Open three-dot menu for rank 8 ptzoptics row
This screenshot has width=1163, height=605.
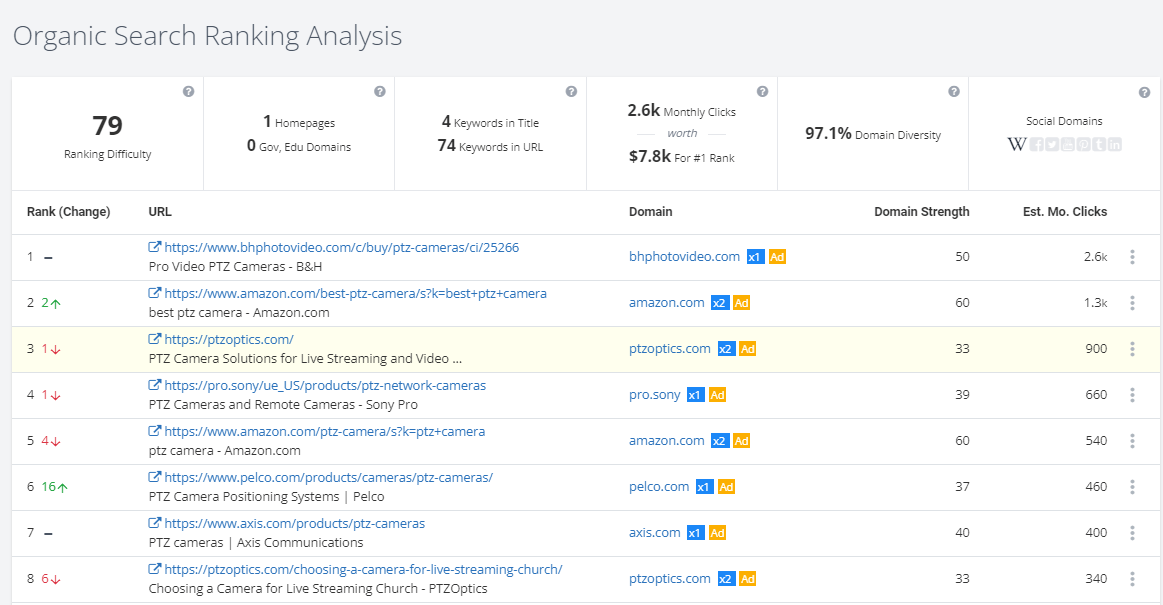pos(1132,578)
